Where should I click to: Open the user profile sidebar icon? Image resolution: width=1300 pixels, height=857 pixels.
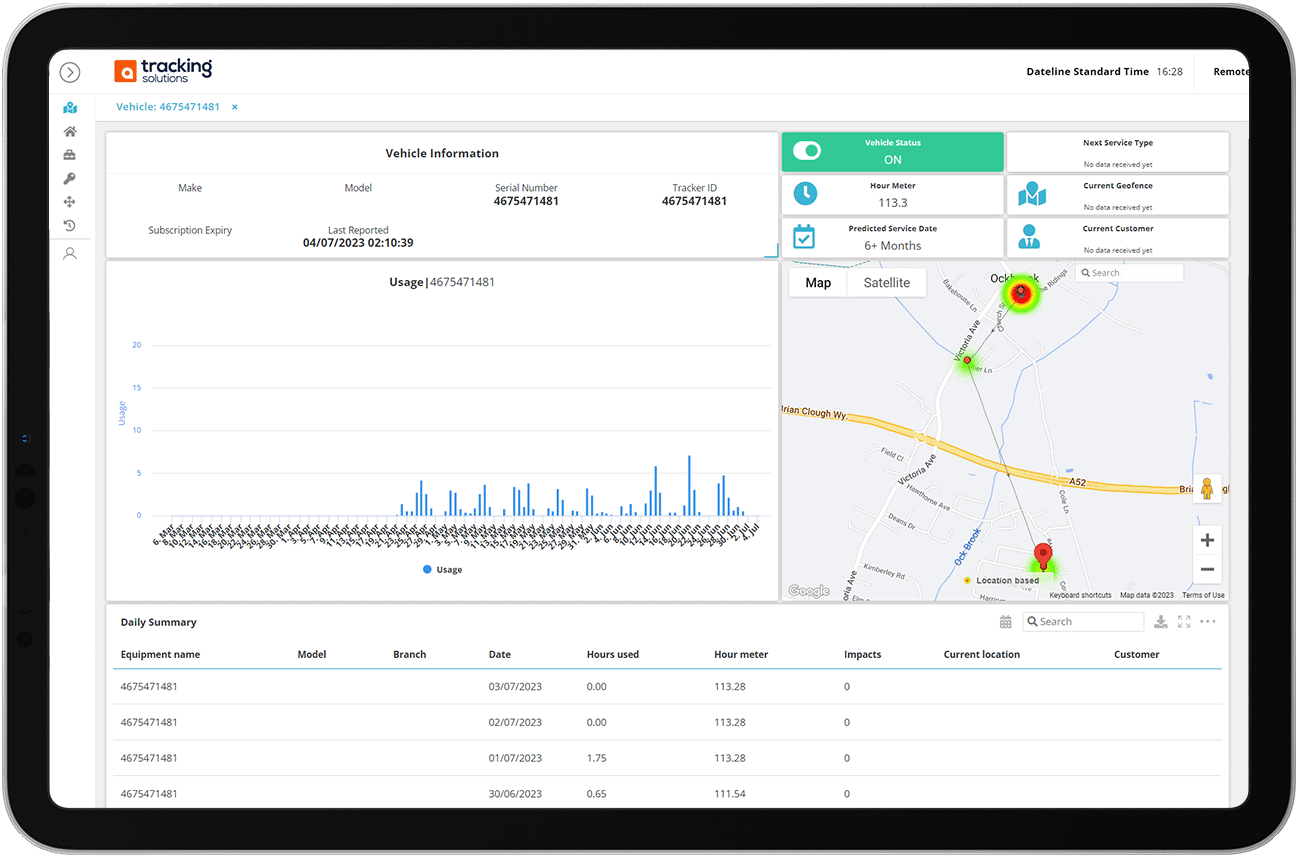70,254
